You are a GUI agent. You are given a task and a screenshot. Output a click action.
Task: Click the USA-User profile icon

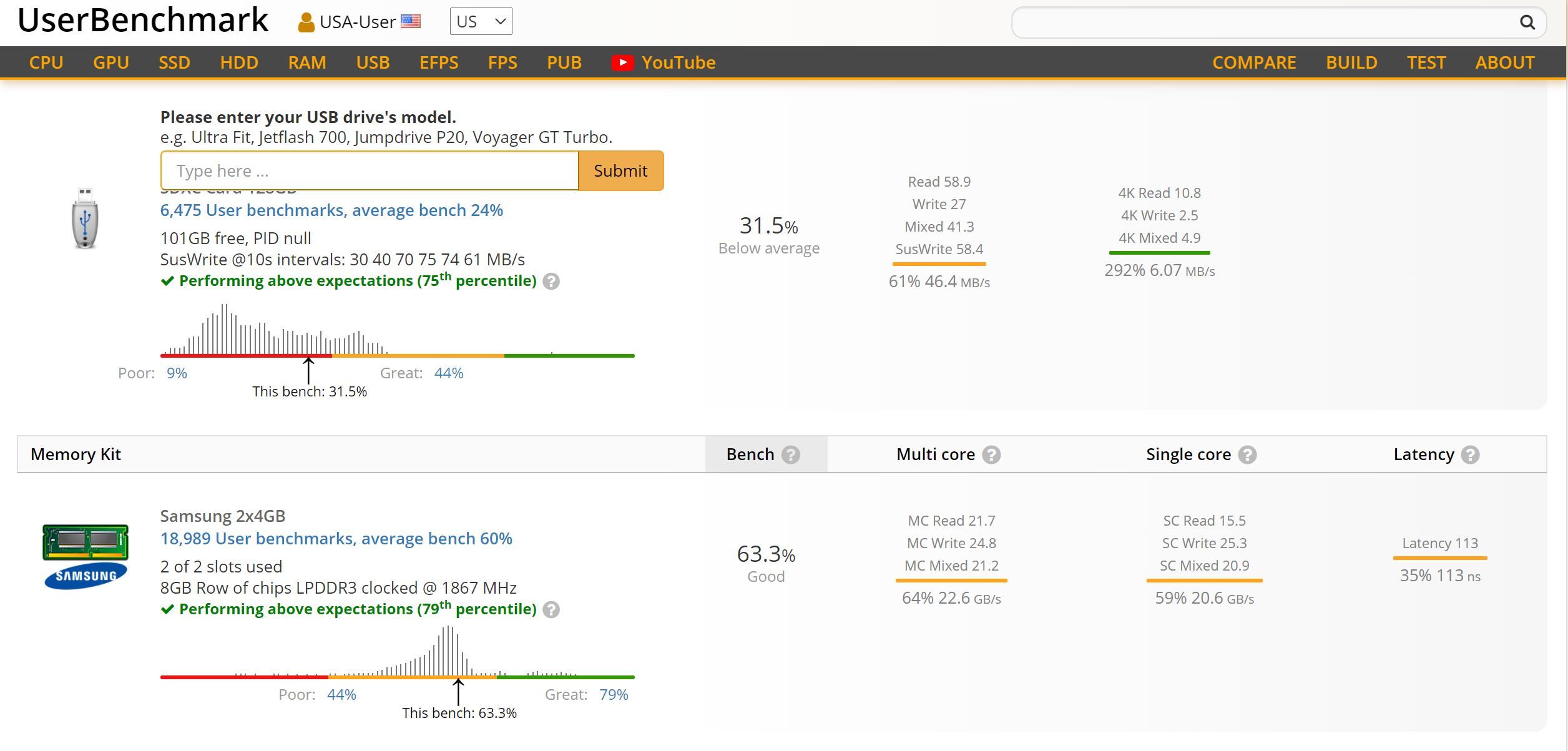coord(306,22)
